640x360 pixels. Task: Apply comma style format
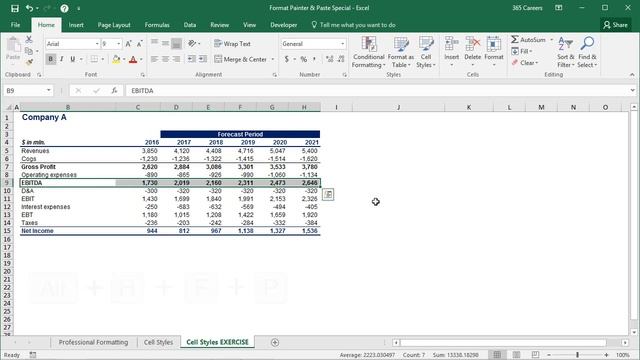pyautogui.click(x=314, y=60)
